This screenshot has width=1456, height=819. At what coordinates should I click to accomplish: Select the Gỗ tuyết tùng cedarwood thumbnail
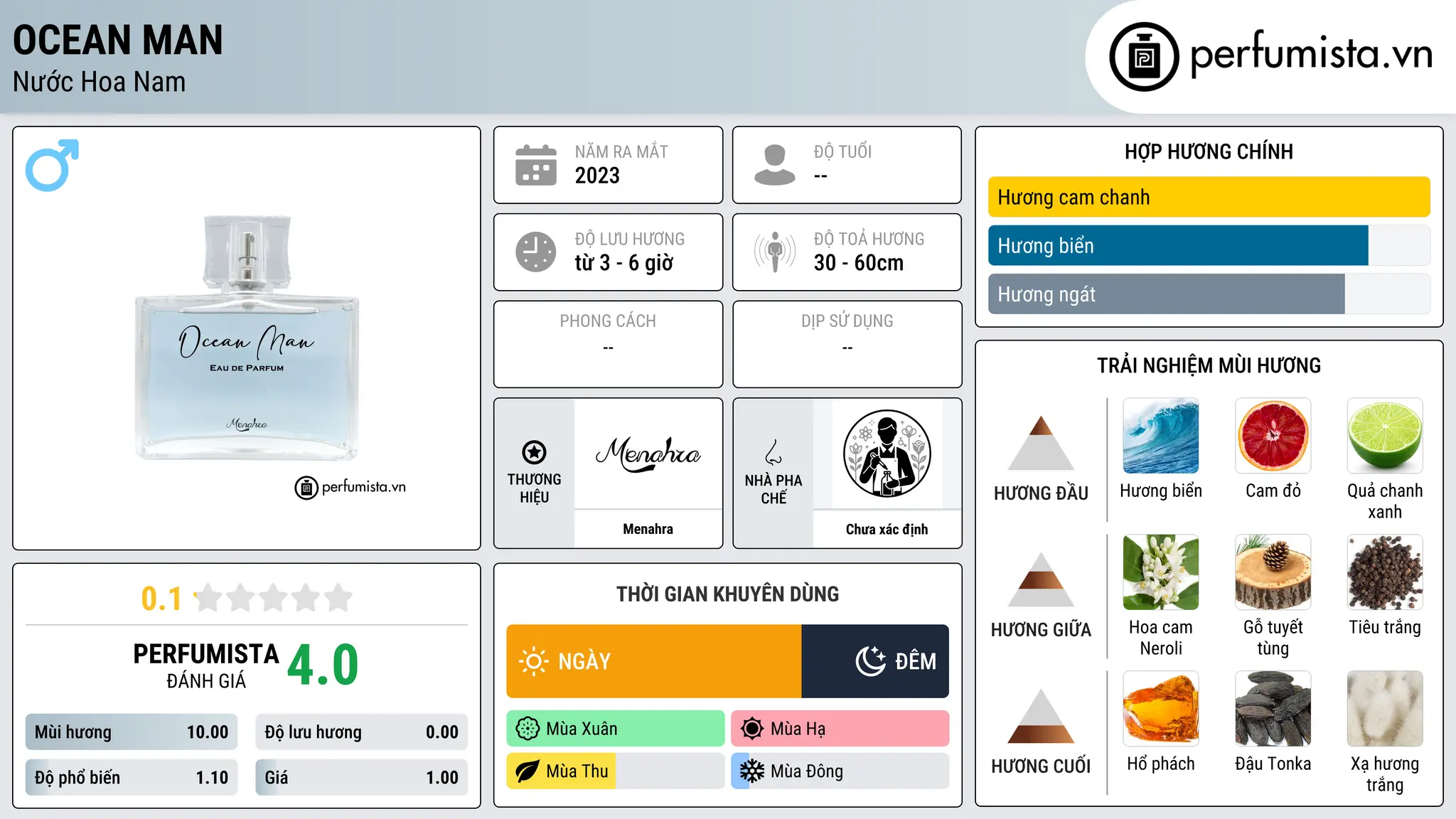(x=1273, y=572)
